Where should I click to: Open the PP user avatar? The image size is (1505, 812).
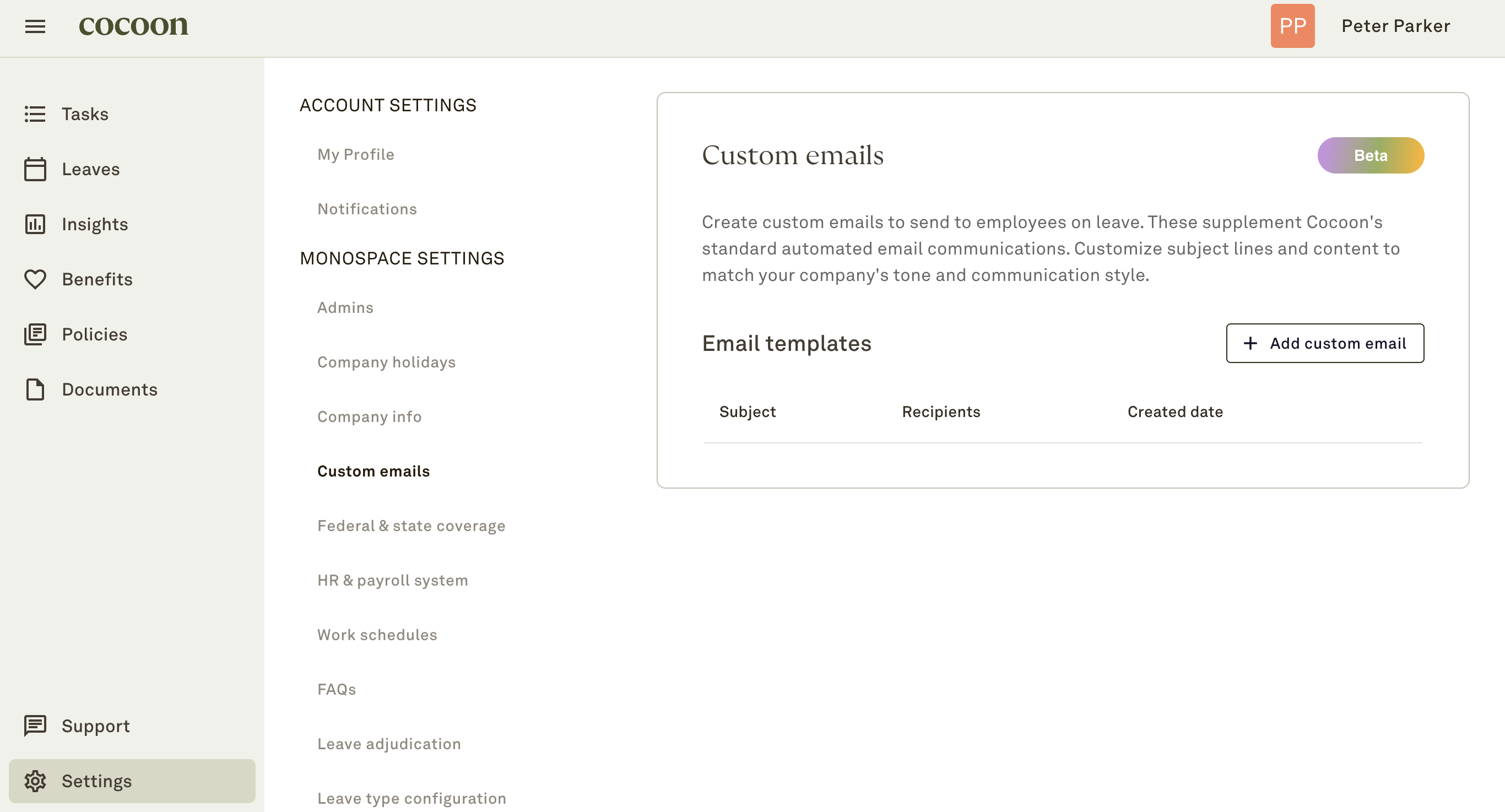pos(1292,26)
